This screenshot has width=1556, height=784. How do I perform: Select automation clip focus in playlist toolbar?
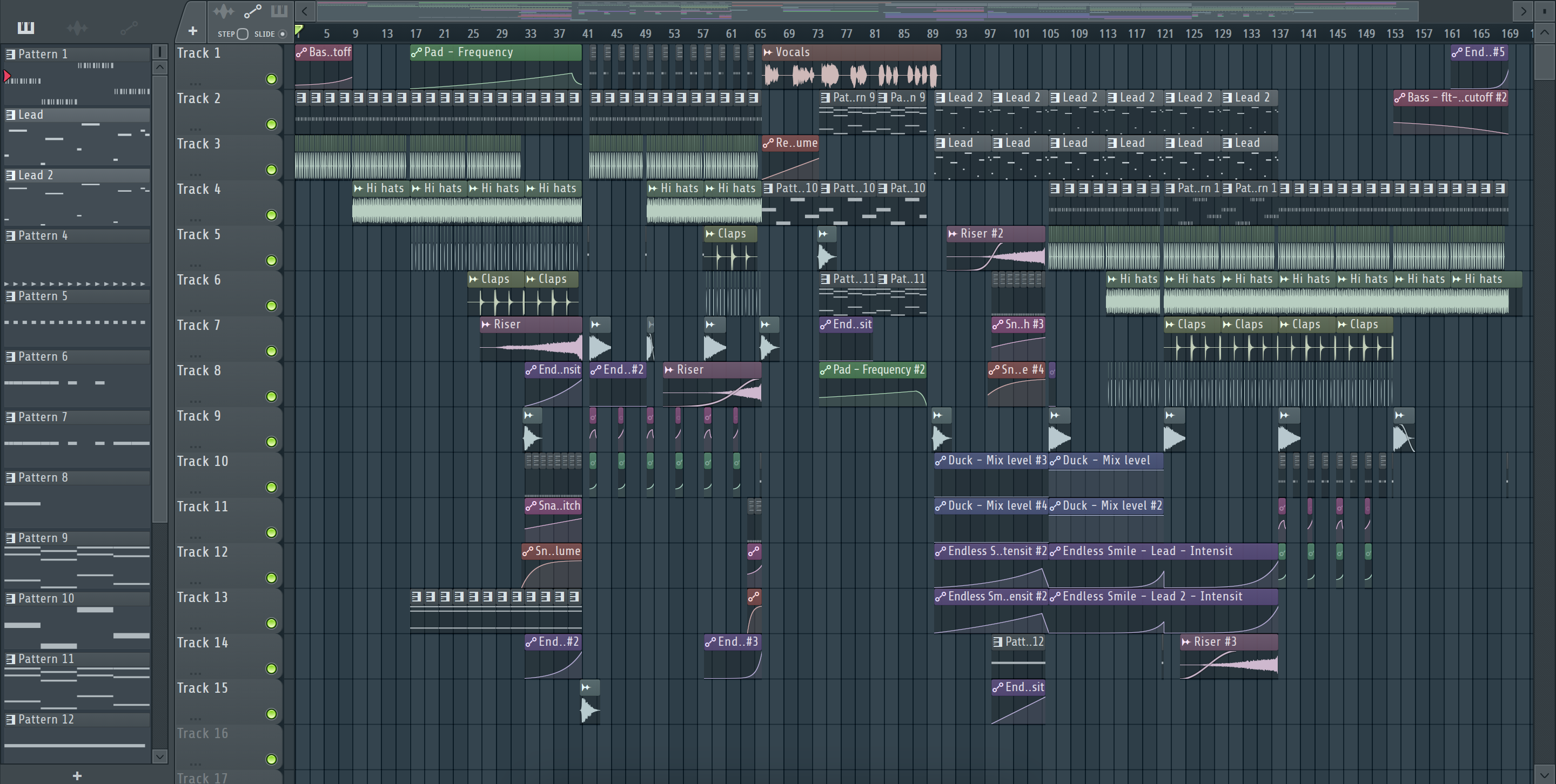(x=252, y=11)
